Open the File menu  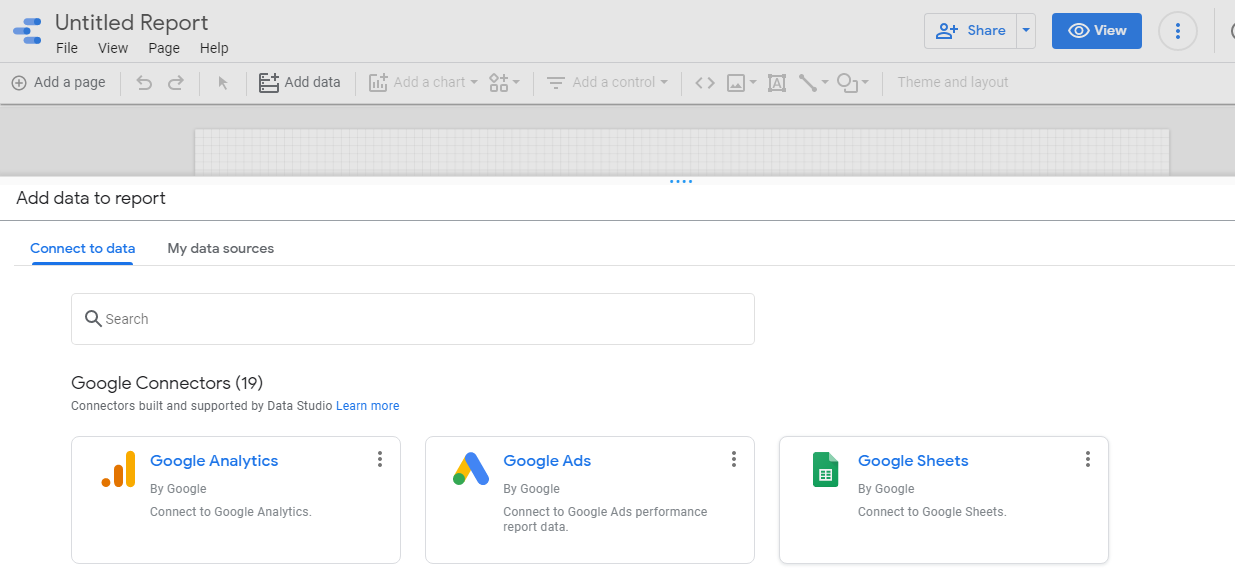point(67,48)
